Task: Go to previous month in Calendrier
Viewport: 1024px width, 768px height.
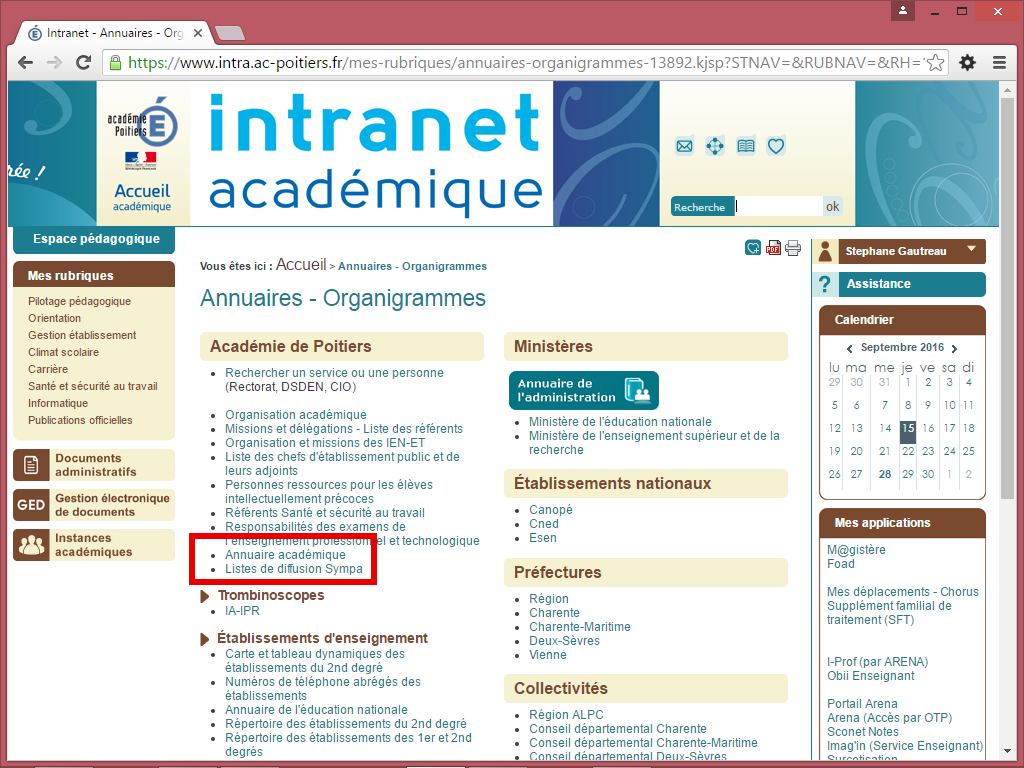Action: (850, 349)
